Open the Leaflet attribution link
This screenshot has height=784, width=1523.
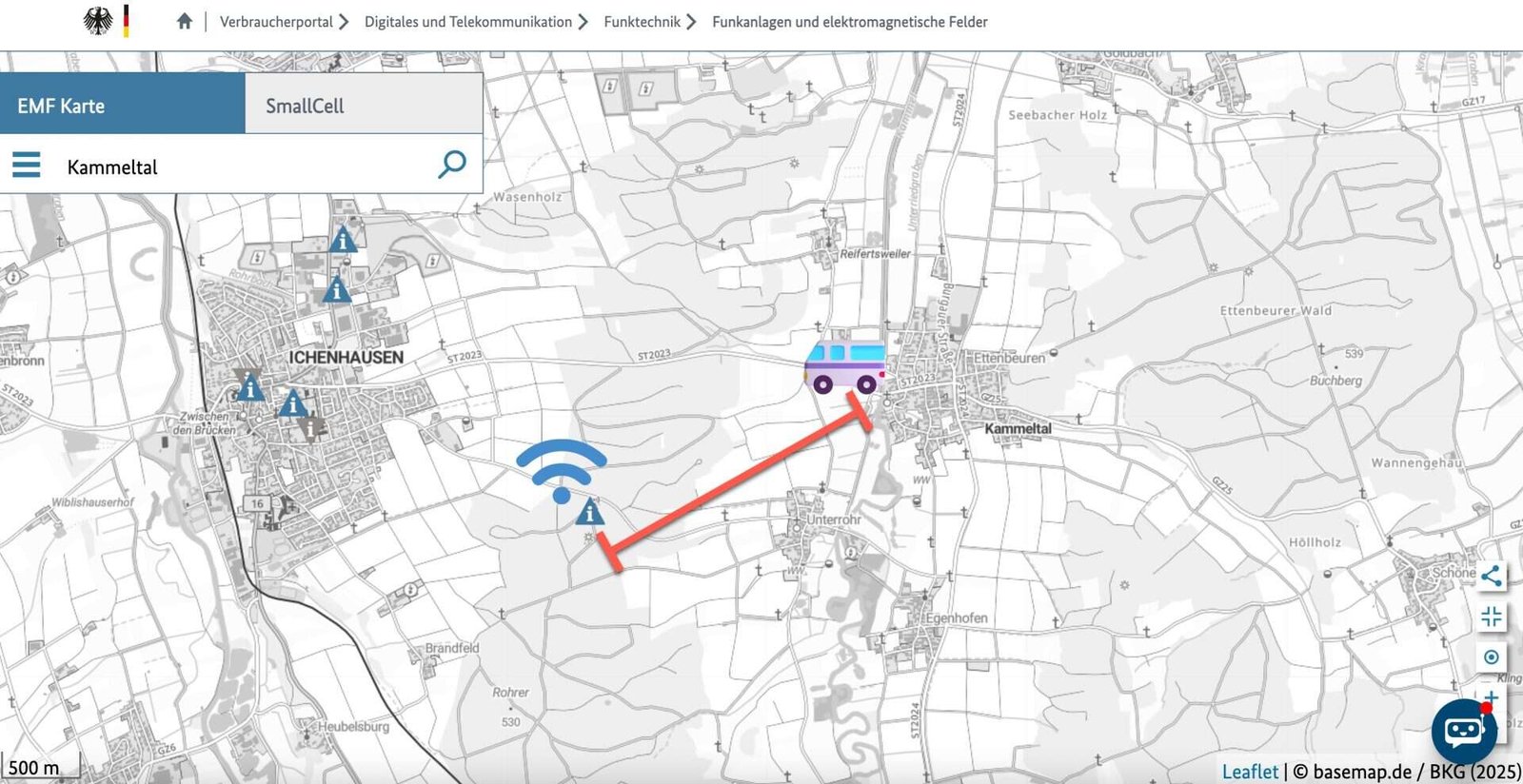tap(1250, 771)
